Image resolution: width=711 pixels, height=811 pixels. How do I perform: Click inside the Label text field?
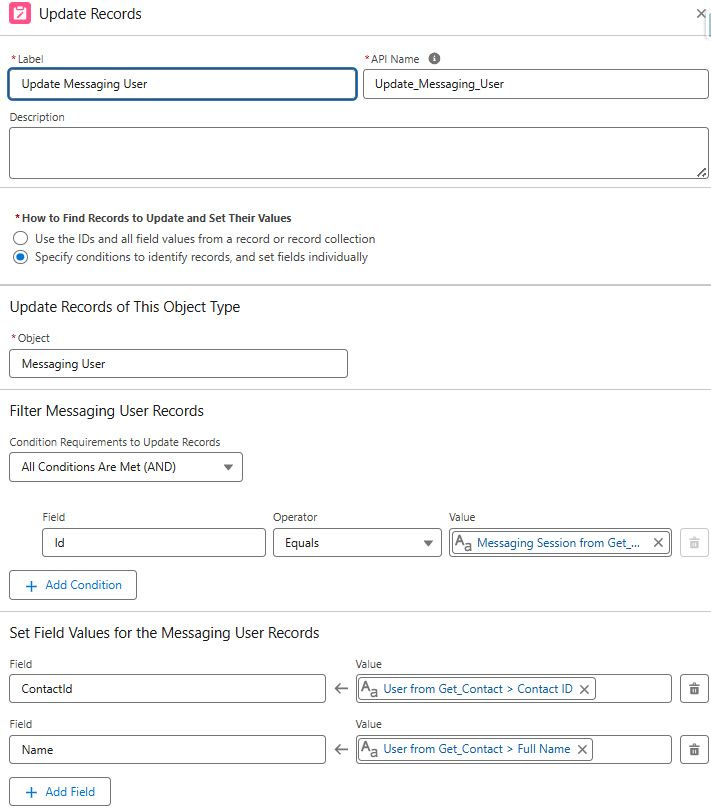tap(182, 83)
